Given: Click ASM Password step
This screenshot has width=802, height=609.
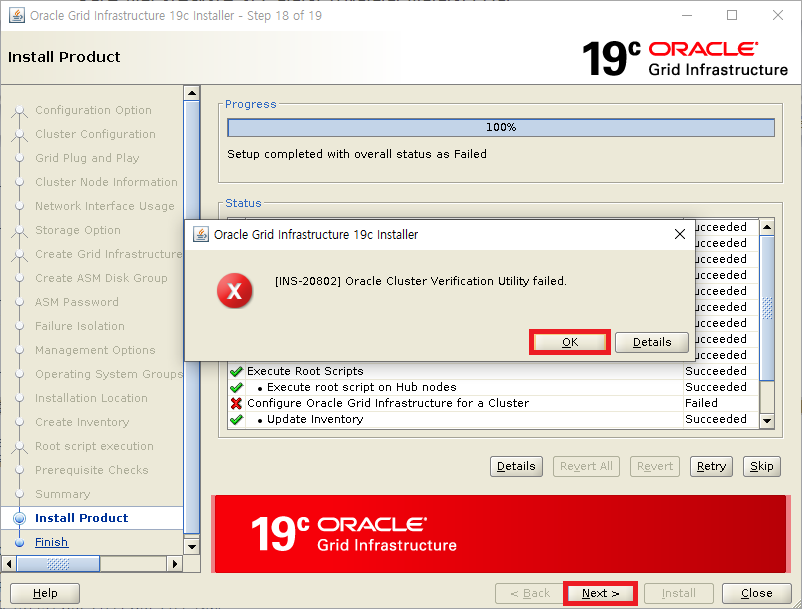Looking at the screenshot, I should (77, 302).
